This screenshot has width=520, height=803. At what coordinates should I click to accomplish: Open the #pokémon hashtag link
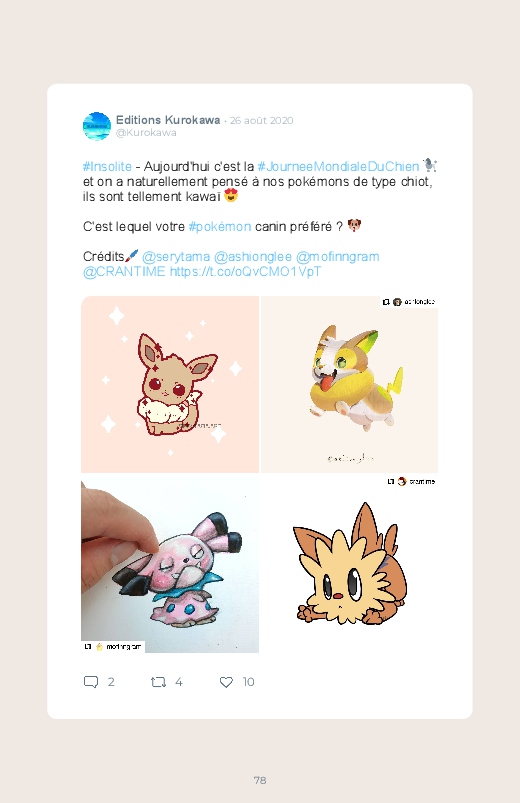click(220, 226)
